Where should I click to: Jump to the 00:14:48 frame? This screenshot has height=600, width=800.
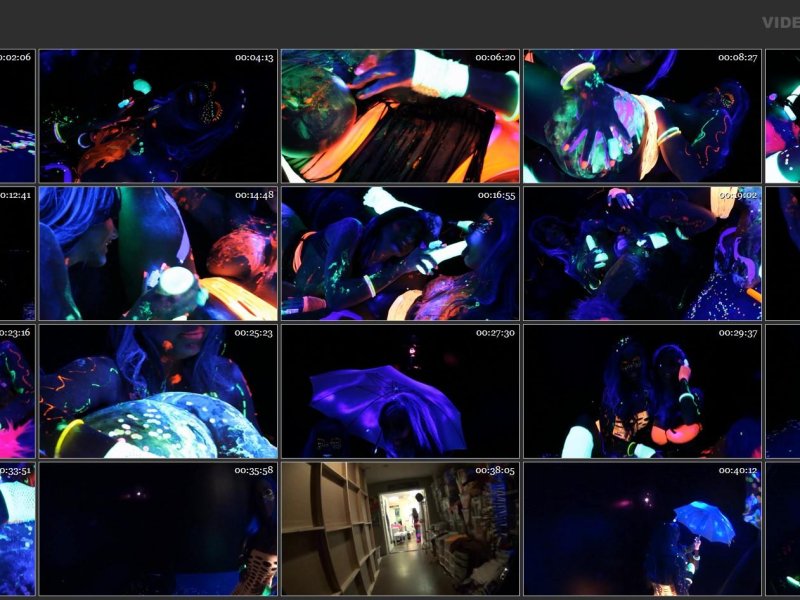tap(158, 253)
